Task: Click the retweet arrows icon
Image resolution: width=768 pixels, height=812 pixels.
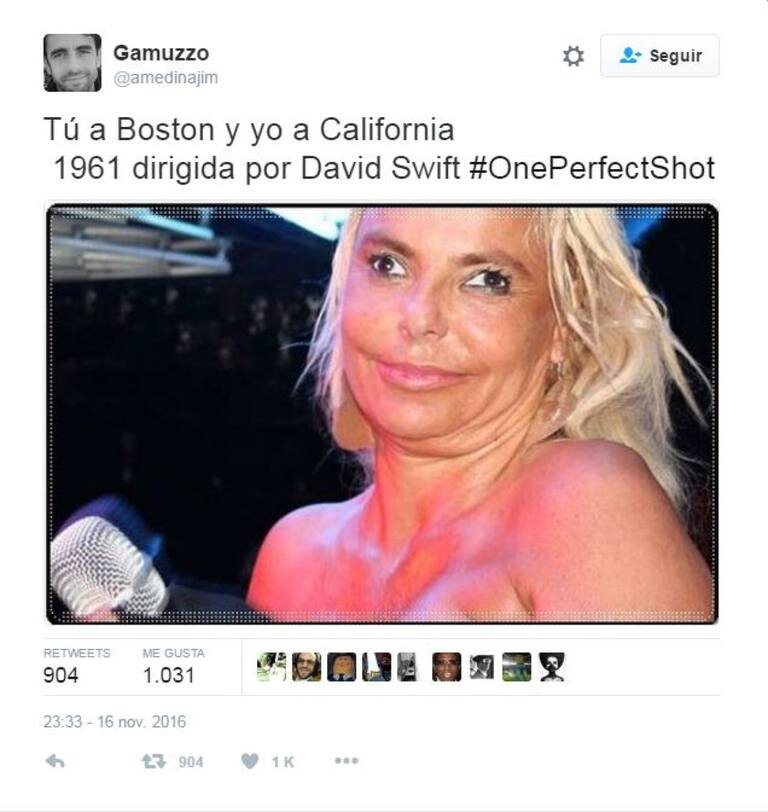Action: pos(154,761)
